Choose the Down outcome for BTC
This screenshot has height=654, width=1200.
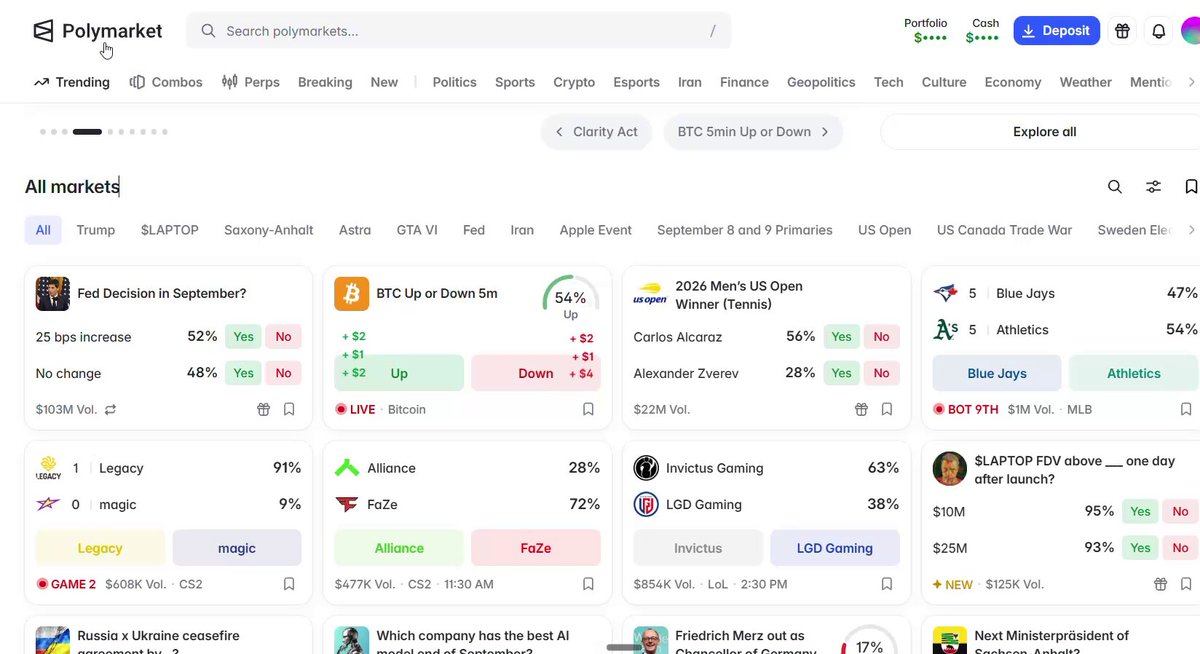[x=536, y=373]
